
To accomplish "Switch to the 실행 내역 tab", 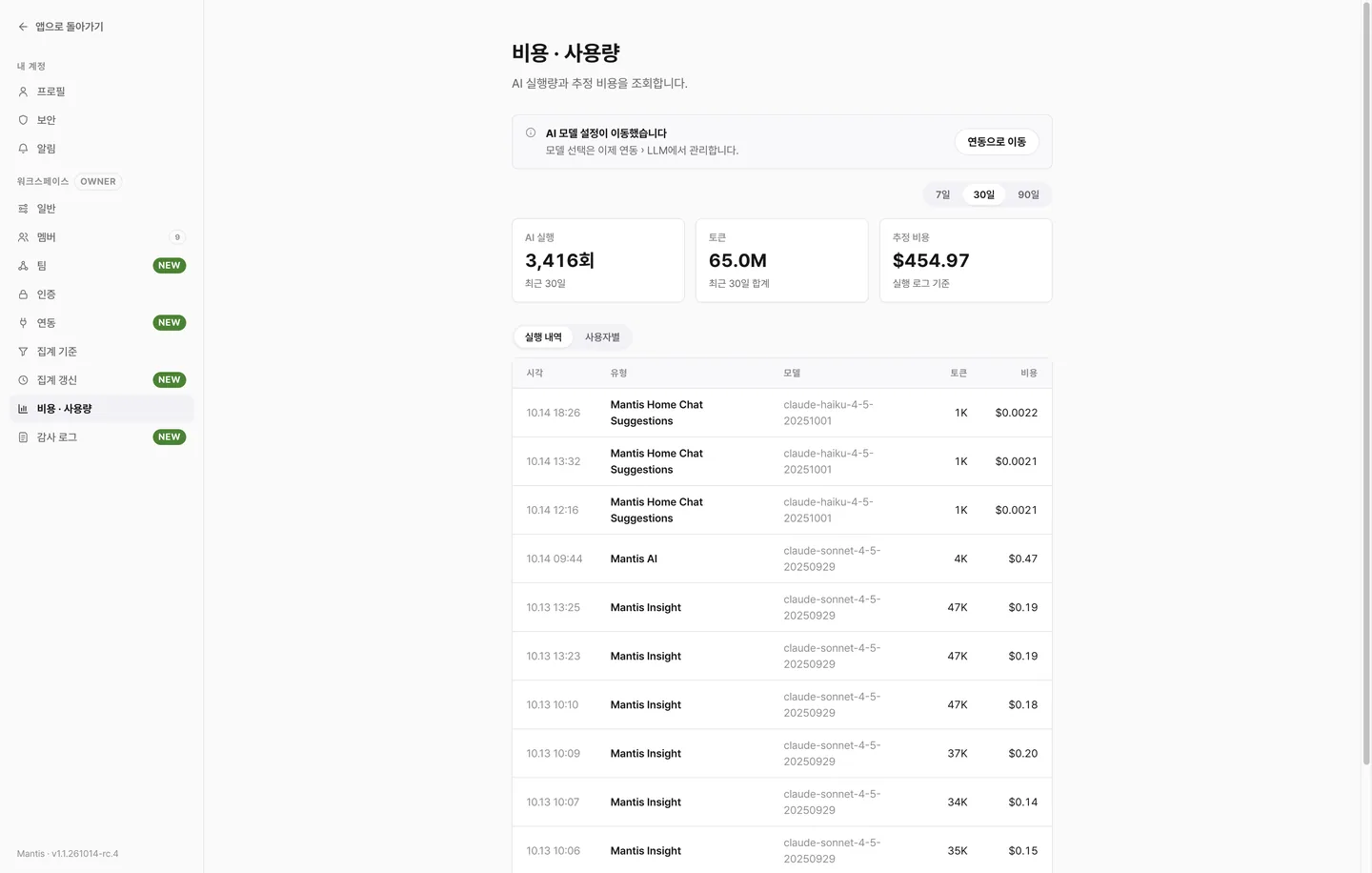I will 543,337.
